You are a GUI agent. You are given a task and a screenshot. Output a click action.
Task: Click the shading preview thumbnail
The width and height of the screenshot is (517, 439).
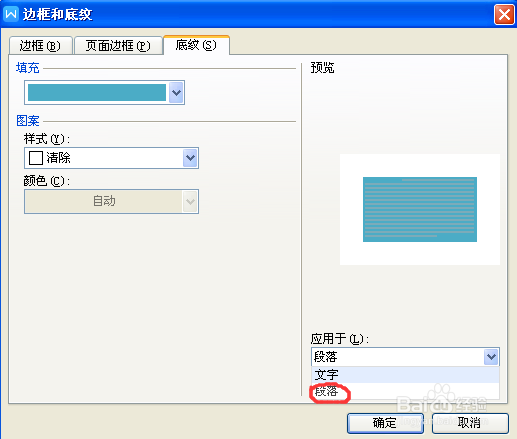[x=420, y=209]
